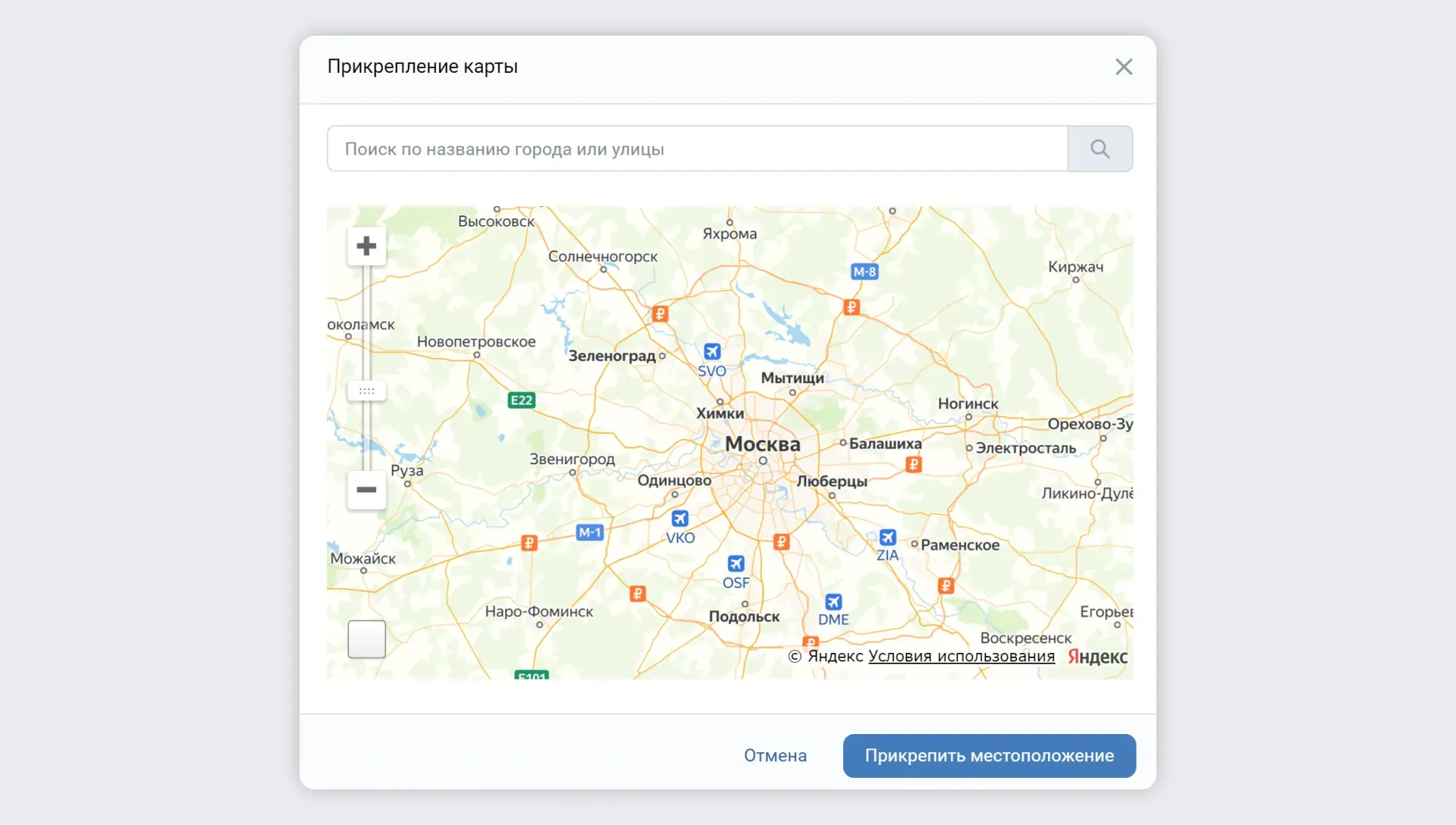Click the E22 road sign marker
Viewport: 1456px width, 825px height.
(522, 400)
